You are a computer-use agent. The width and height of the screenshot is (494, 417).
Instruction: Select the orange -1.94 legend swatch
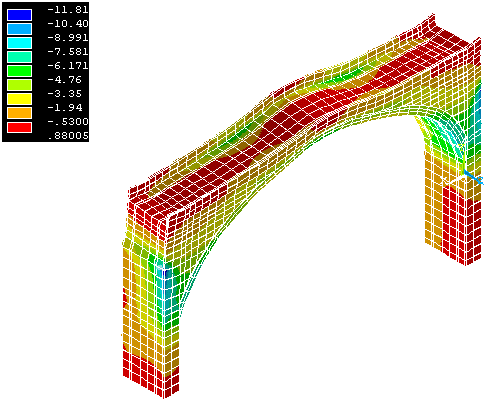click(x=19, y=113)
